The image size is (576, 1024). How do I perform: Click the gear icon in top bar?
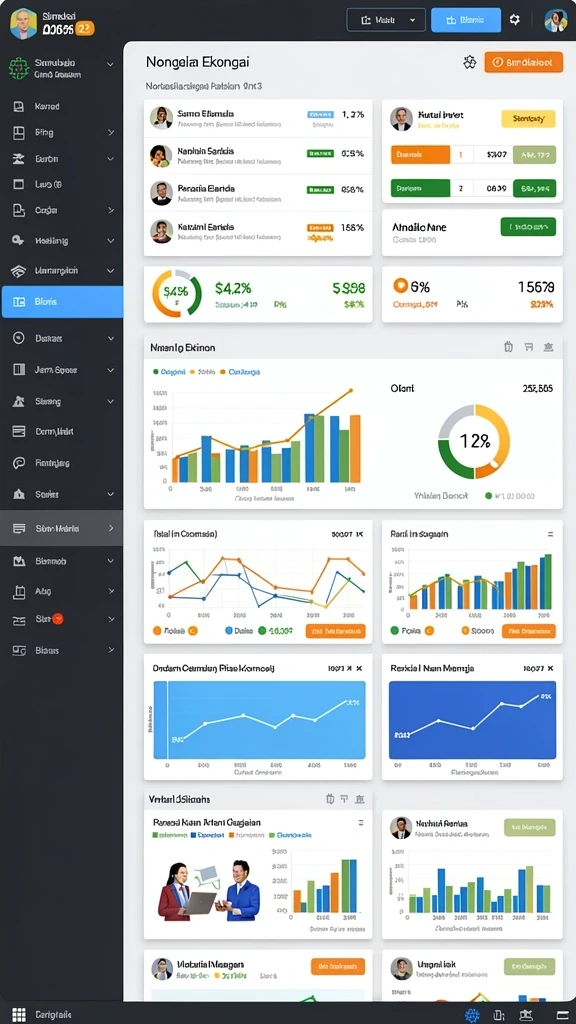click(515, 20)
